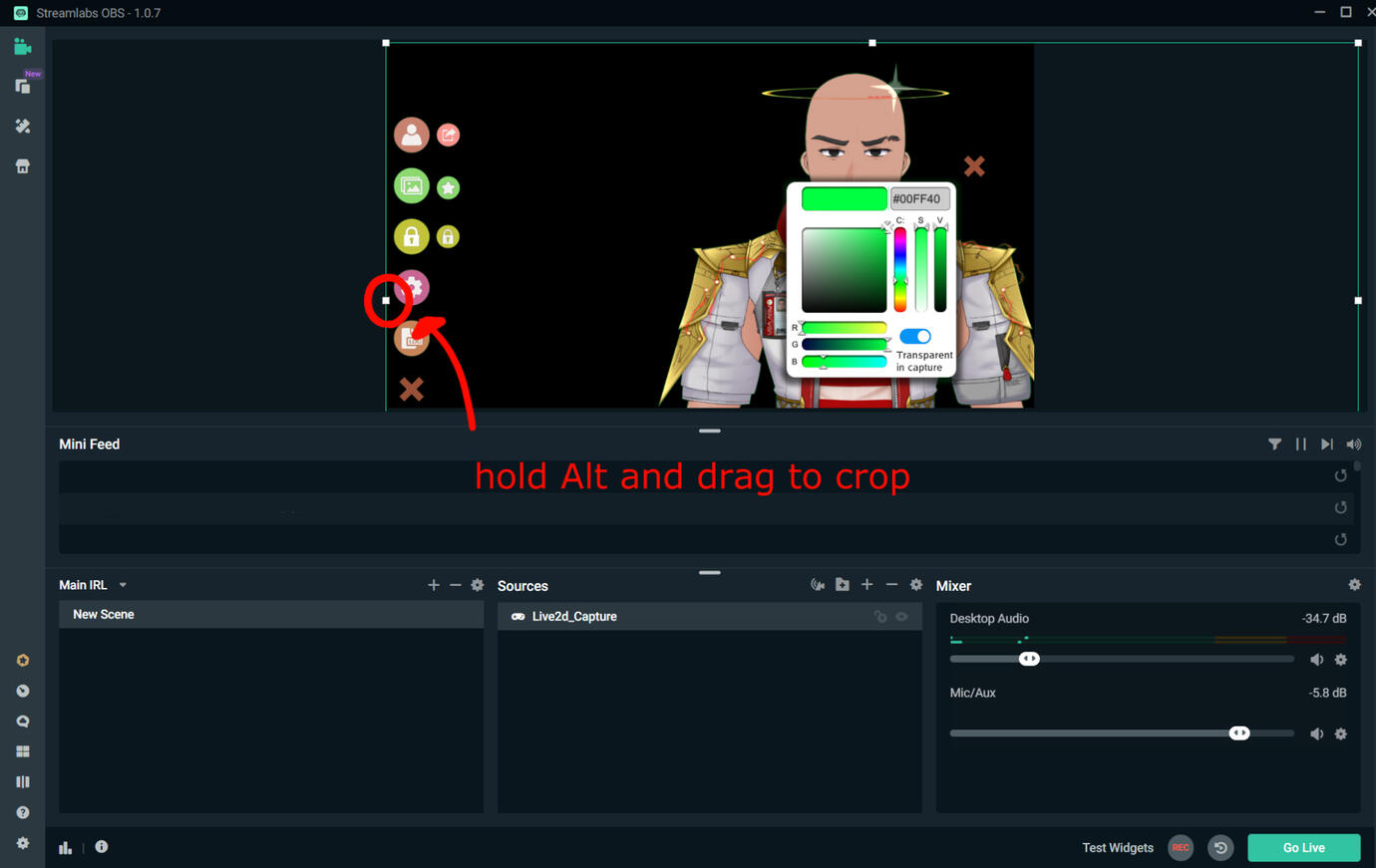Mute the Desktop Audio channel
Screen dimensions: 1376x868
tap(1316, 660)
